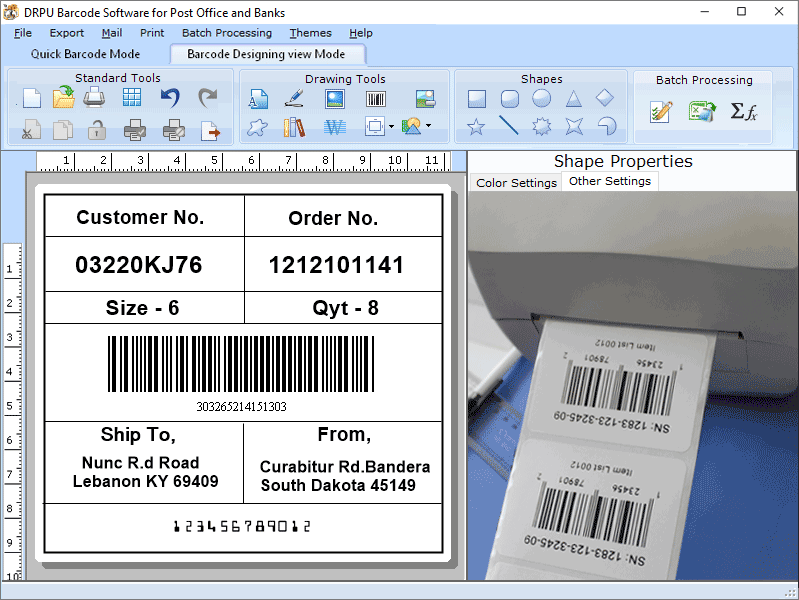Draw a four-point pinched star shape
The width and height of the screenshot is (799, 600).
tap(574, 126)
